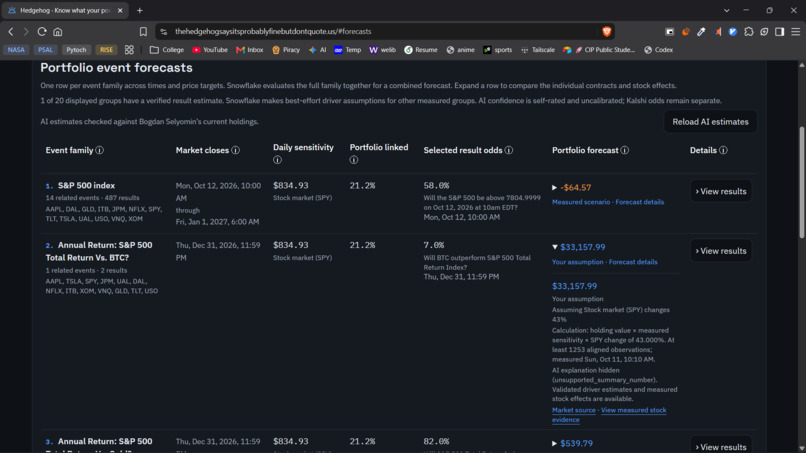Collapse the $33,157.99 forecast details
This screenshot has width=806, height=453.
(555, 247)
